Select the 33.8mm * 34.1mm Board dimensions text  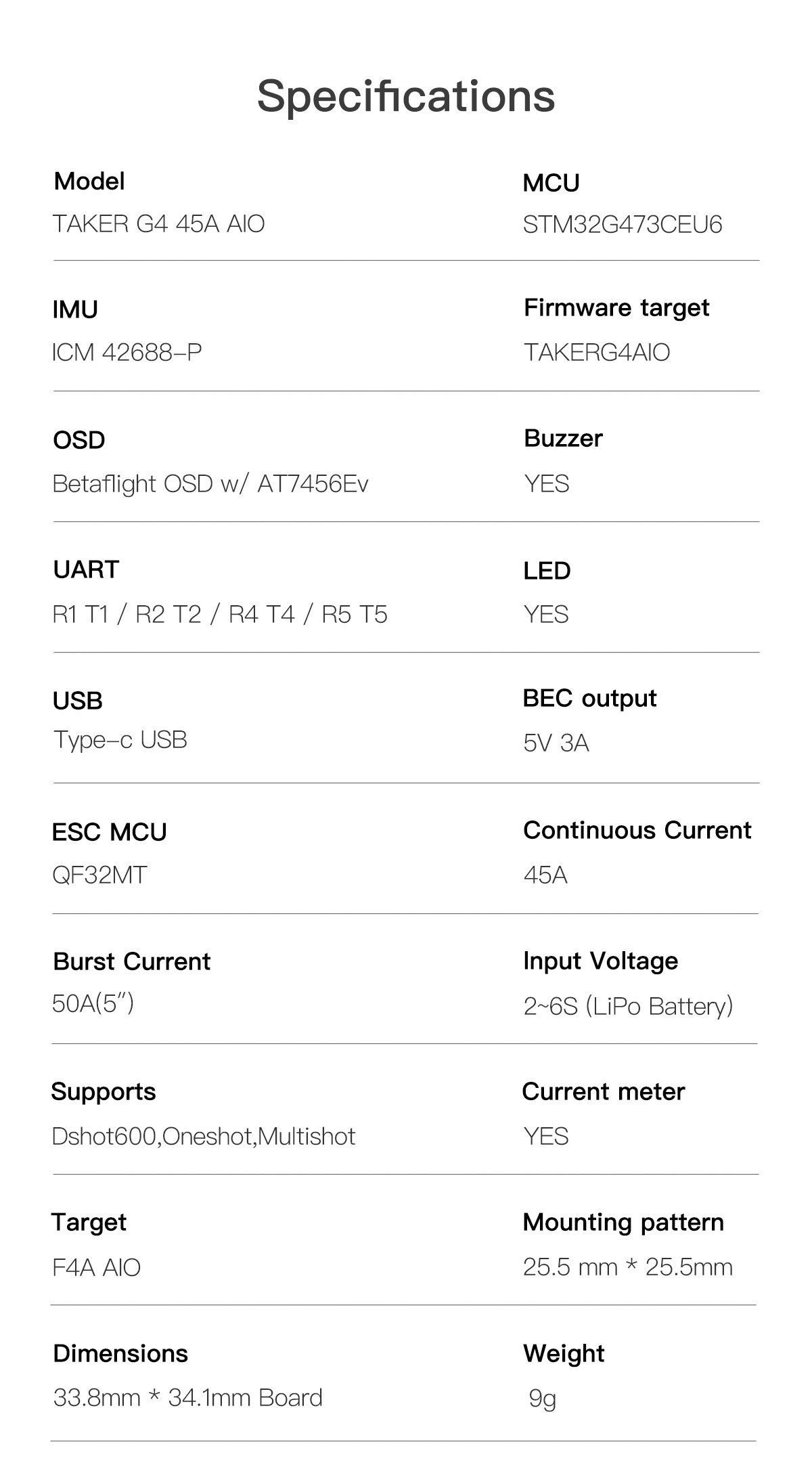[x=188, y=1397]
